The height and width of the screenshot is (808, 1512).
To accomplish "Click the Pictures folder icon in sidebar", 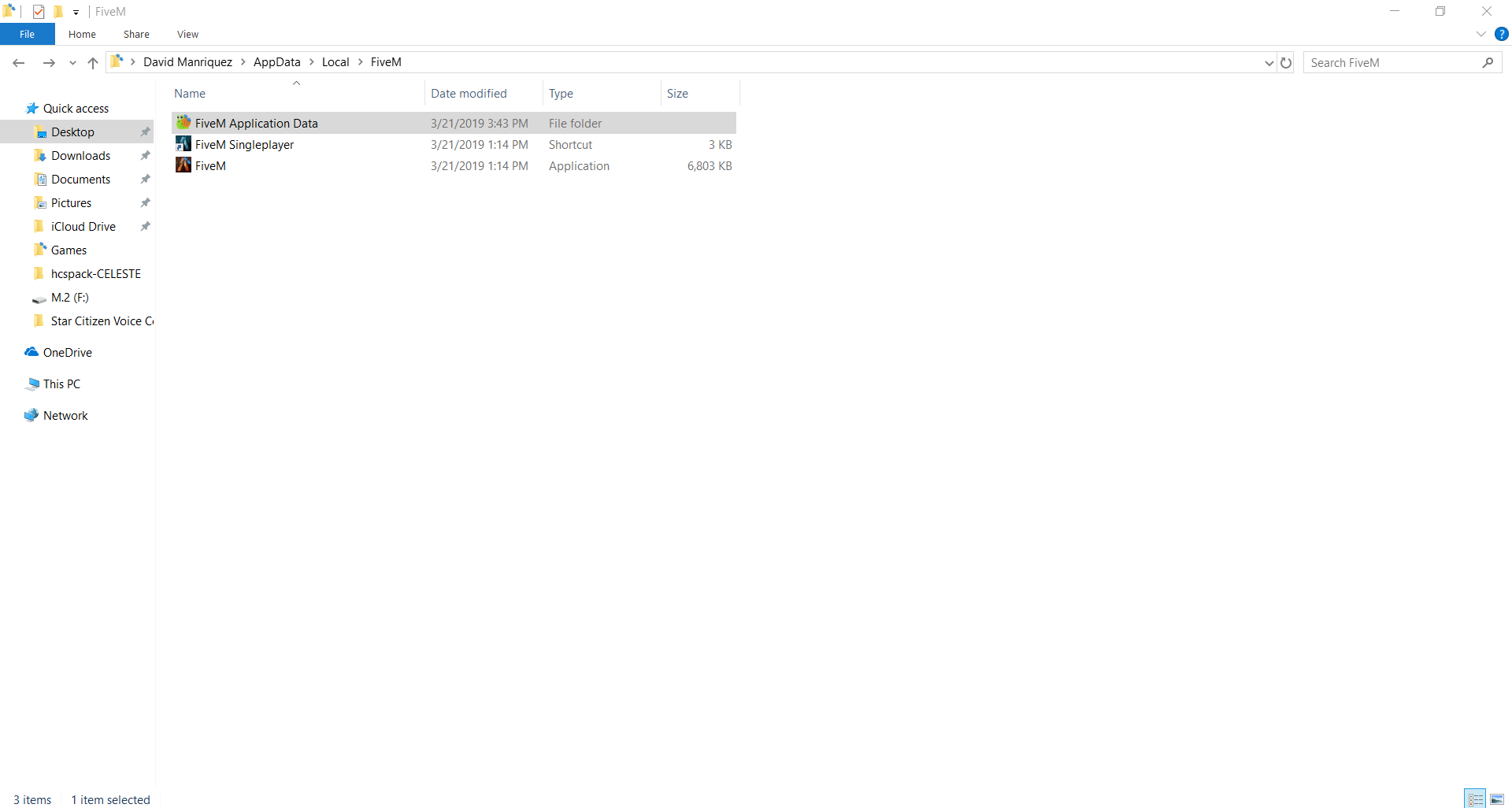I will 40,203.
